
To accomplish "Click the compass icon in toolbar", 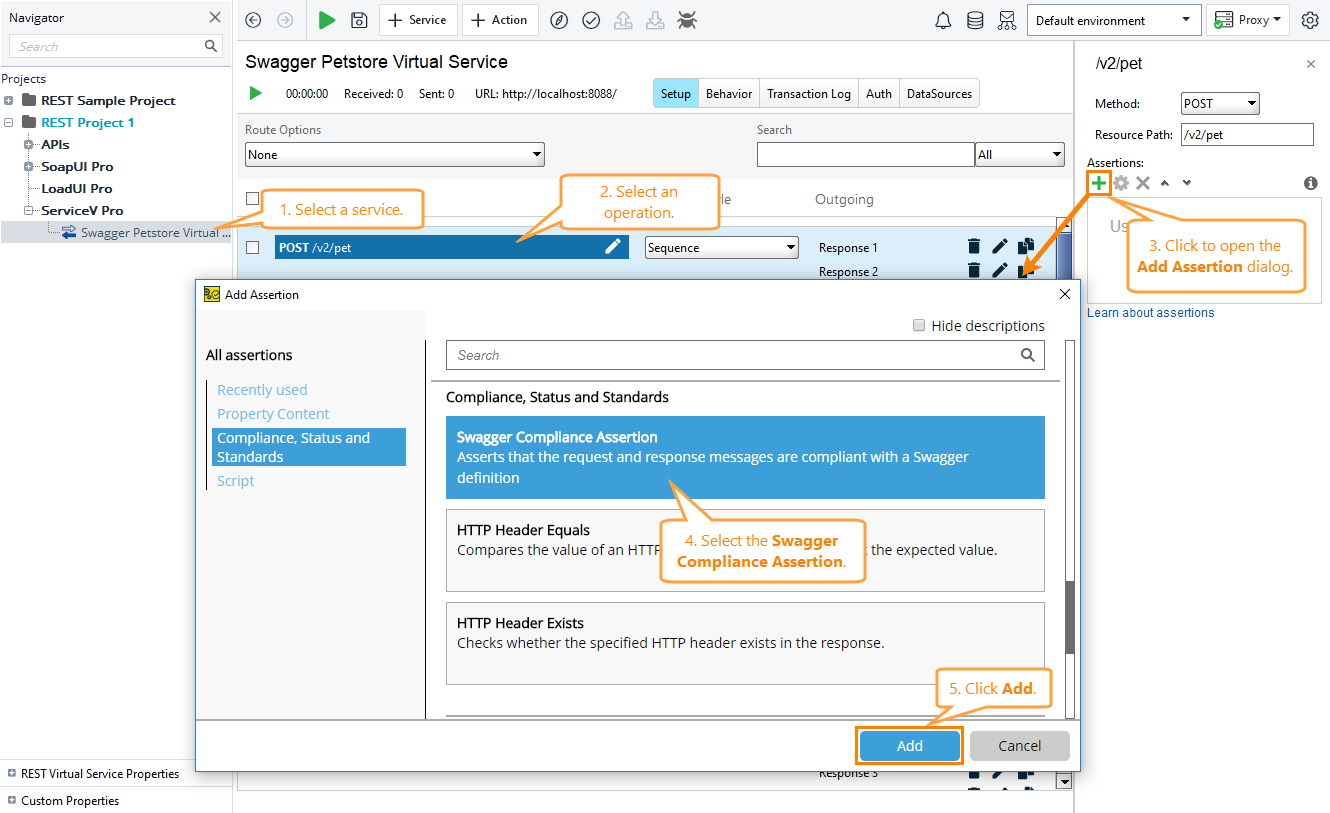I will pyautogui.click(x=560, y=20).
